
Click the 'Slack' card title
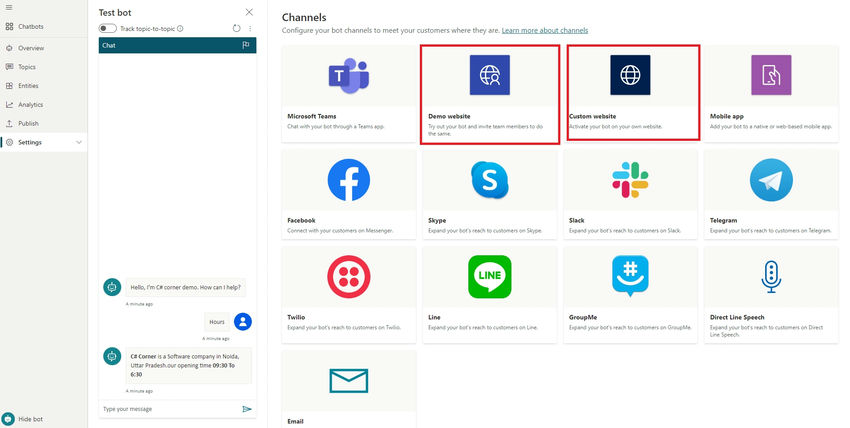tap(577, 221)
